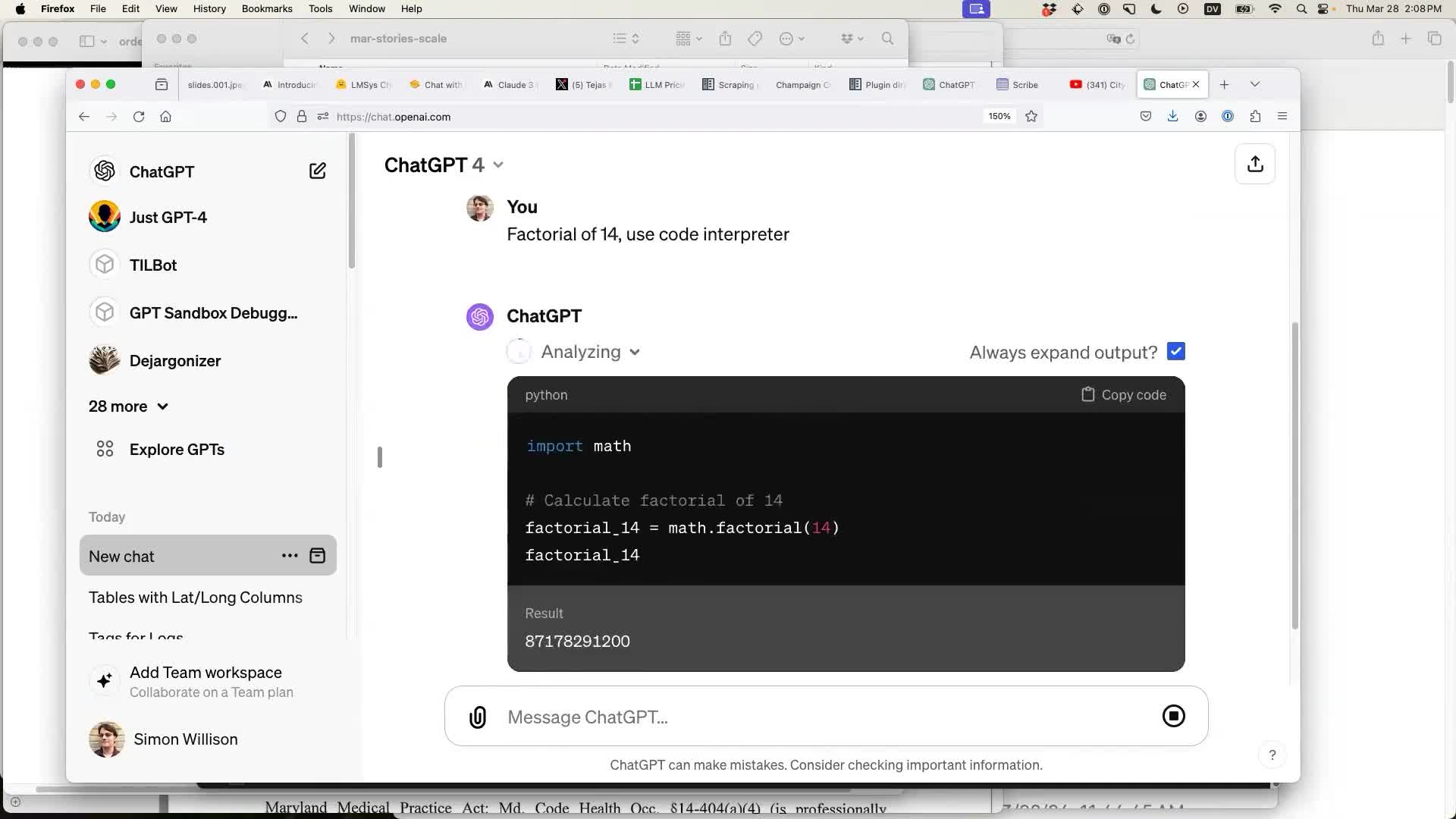The image size is (1456, 819).
Task: Open the Firefox hamburger menu
Action: tap(1282, 116)
